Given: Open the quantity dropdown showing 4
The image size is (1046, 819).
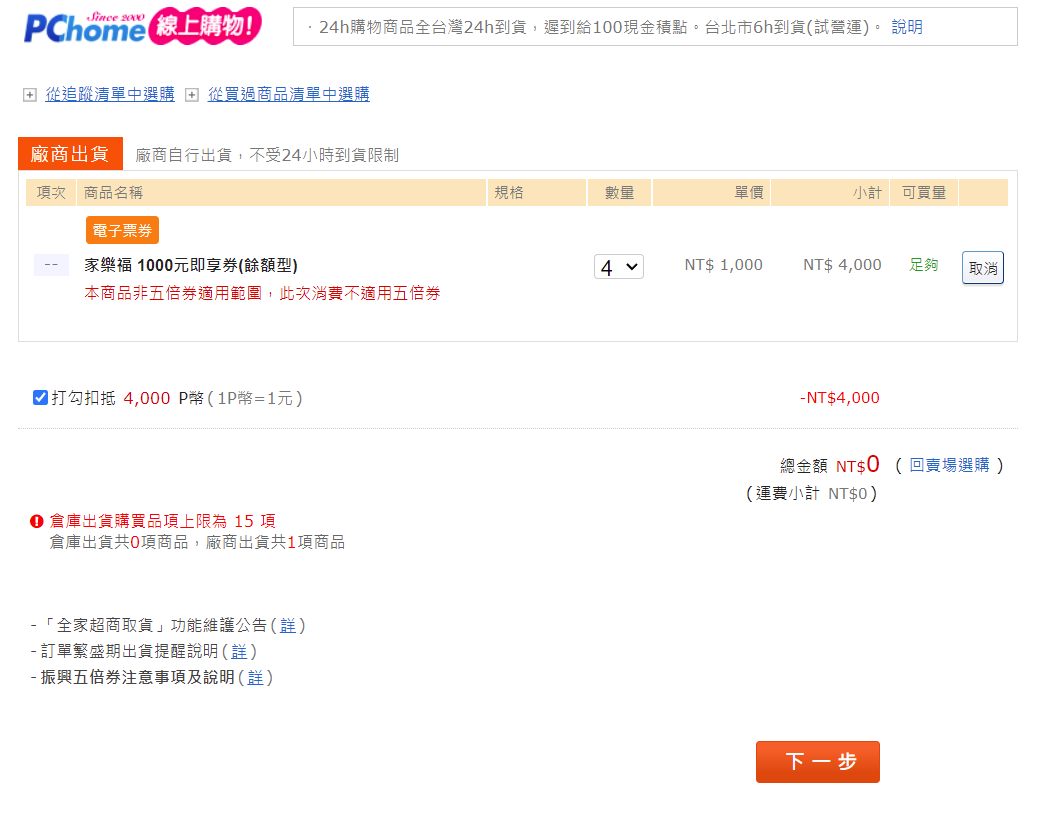Looking at the screenshot, I should coord(618,267).
